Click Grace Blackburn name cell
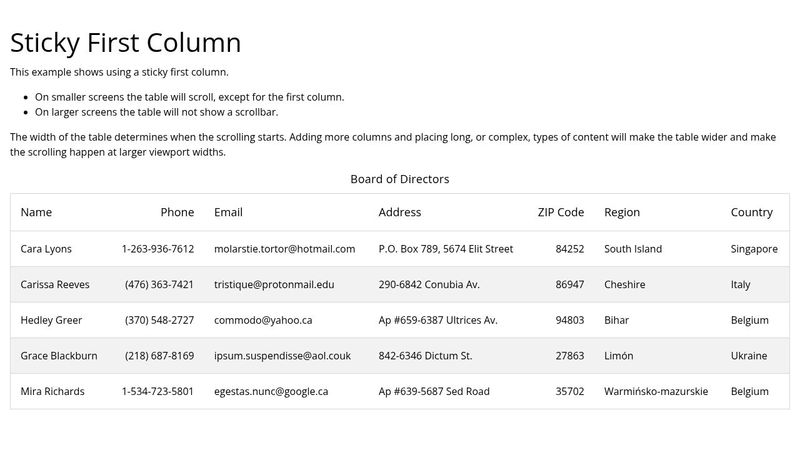 (x=59, y=356)
